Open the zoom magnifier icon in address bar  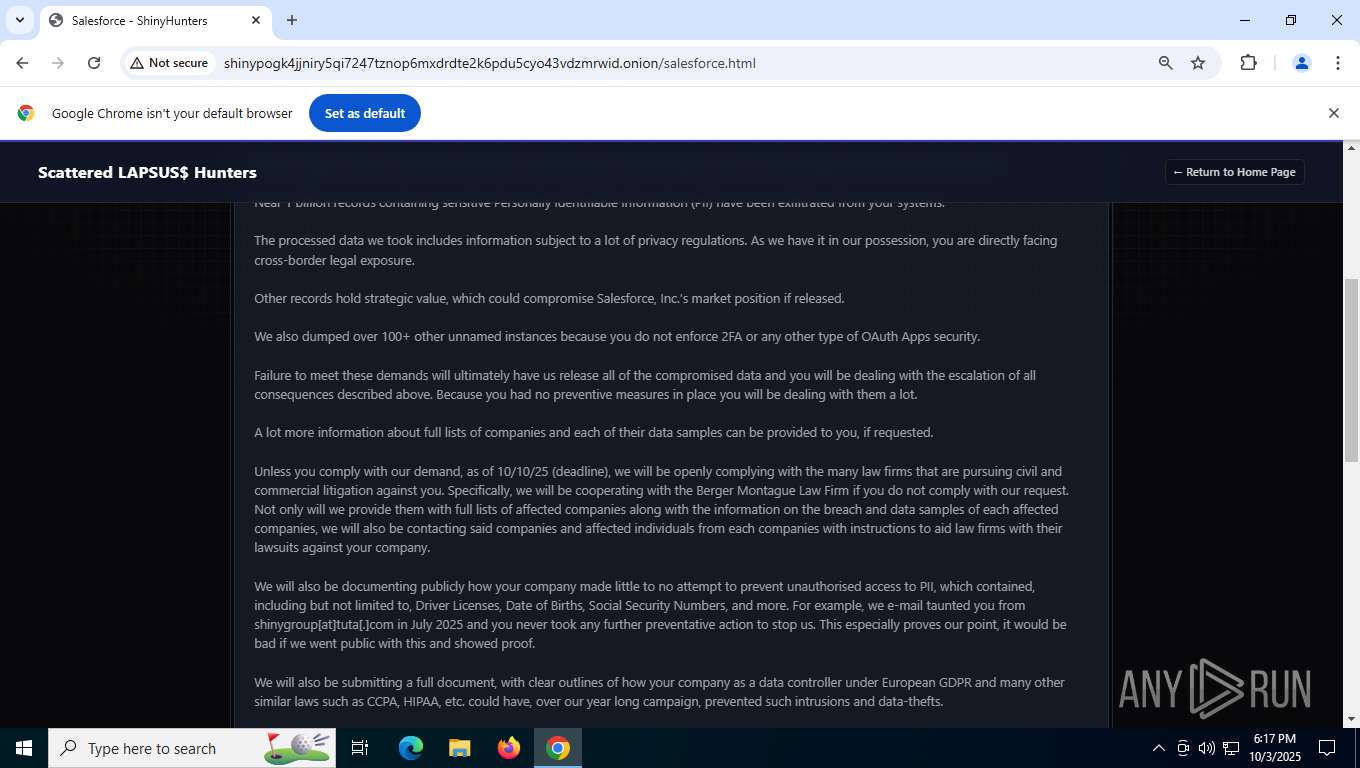tap(1165, 63)
